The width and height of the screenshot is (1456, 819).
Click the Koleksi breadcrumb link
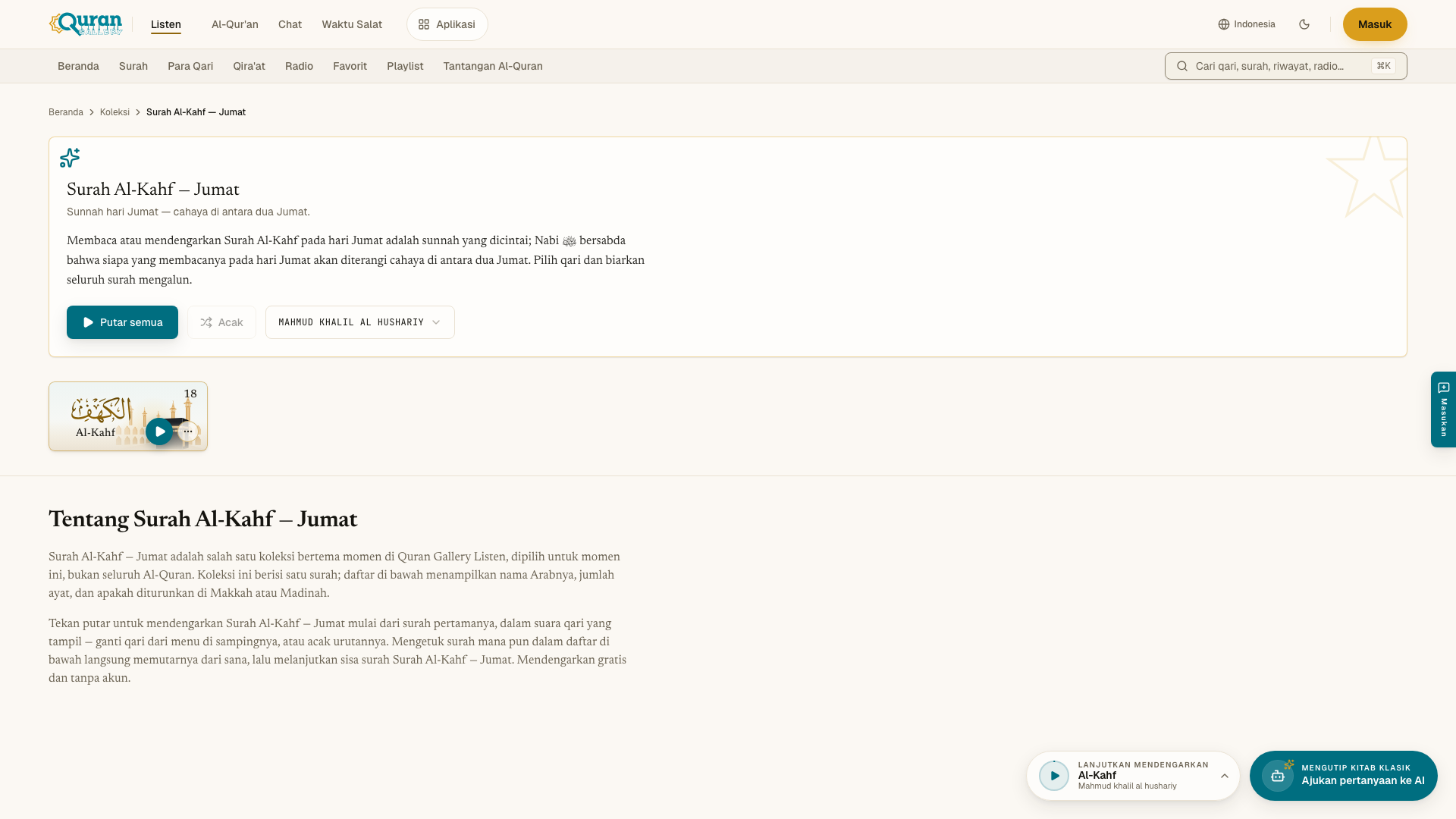coord(115,112)
